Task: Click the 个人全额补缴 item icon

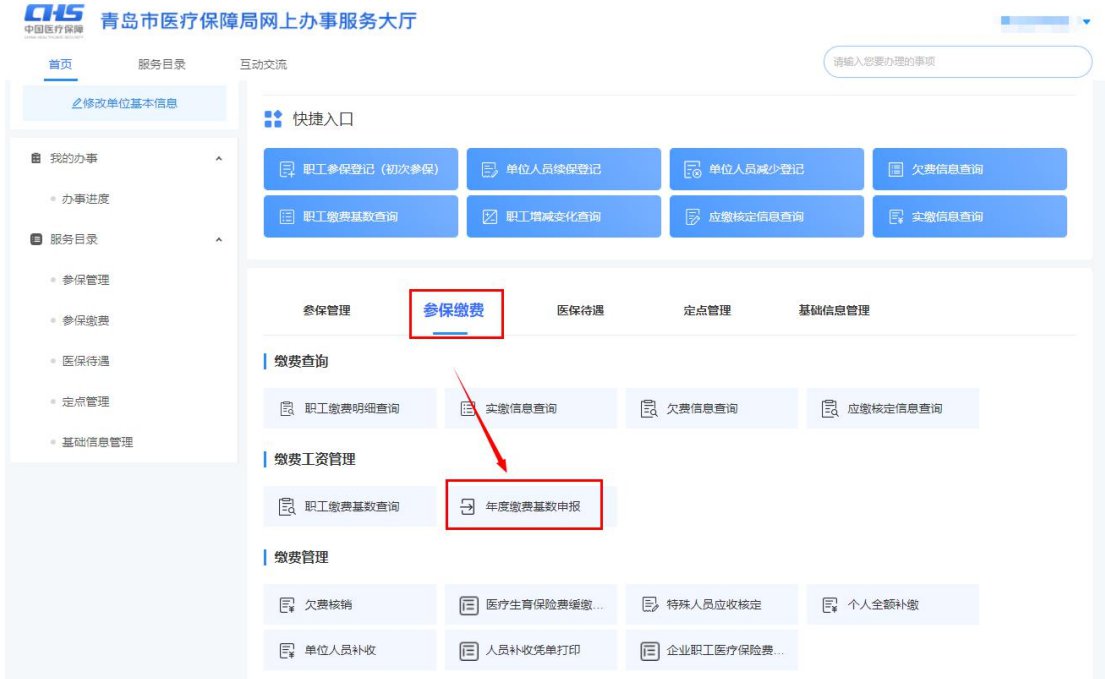Action: click(830, 605)
